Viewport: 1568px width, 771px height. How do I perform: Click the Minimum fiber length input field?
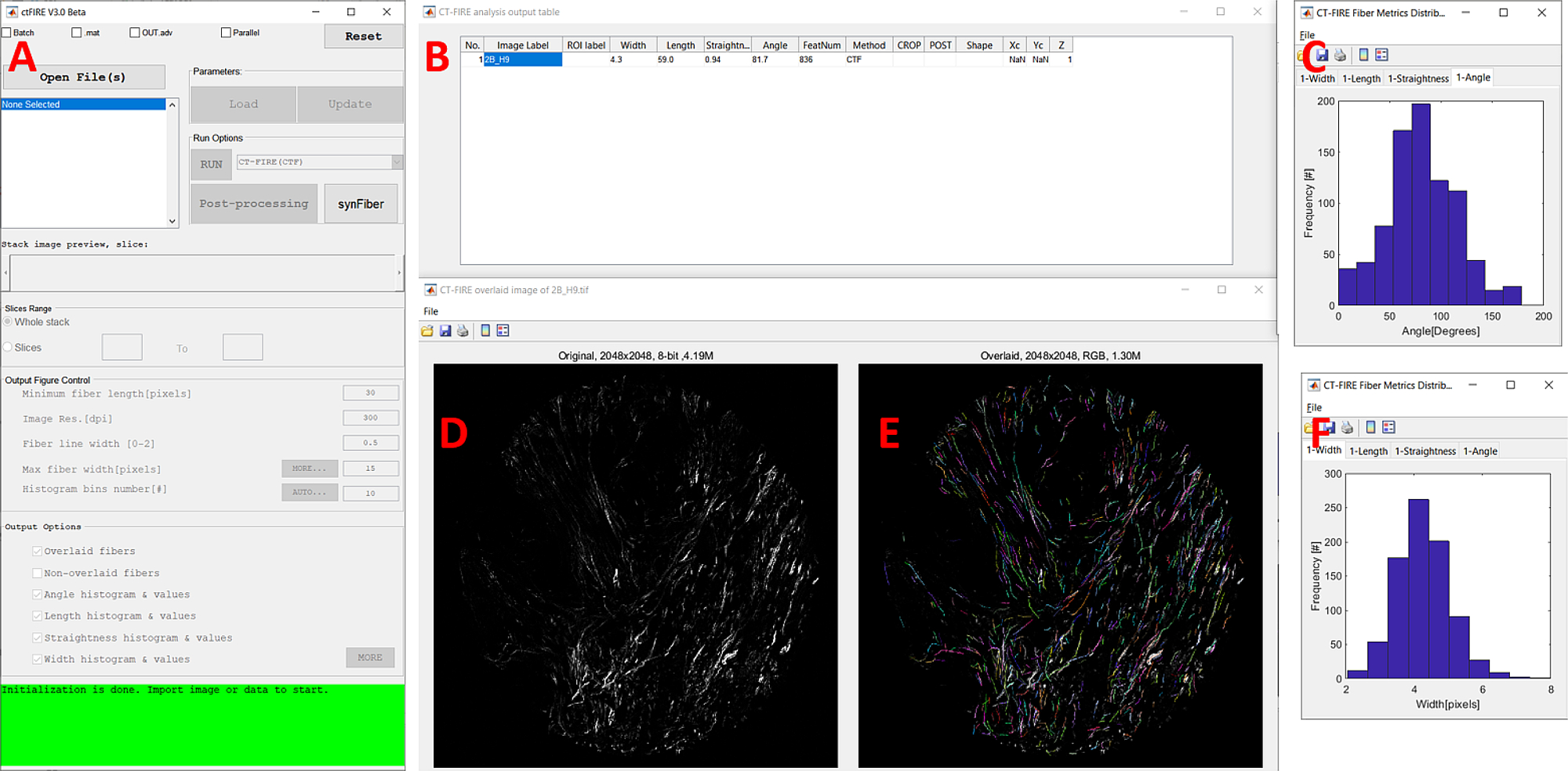click(370, 393)
